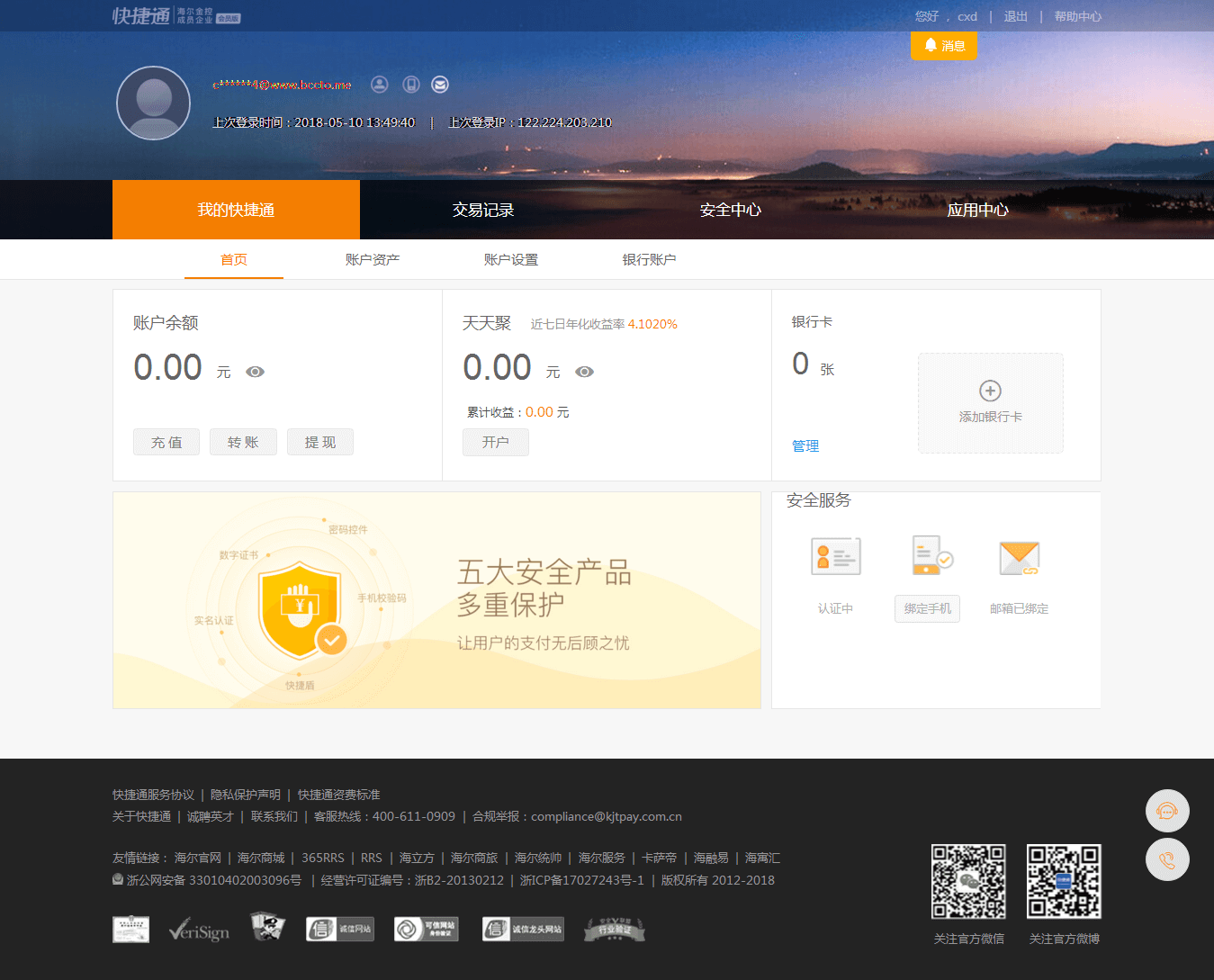Click the bind phone security icon
This screenshot has width=1214, height=980.
tap(931, 555)
